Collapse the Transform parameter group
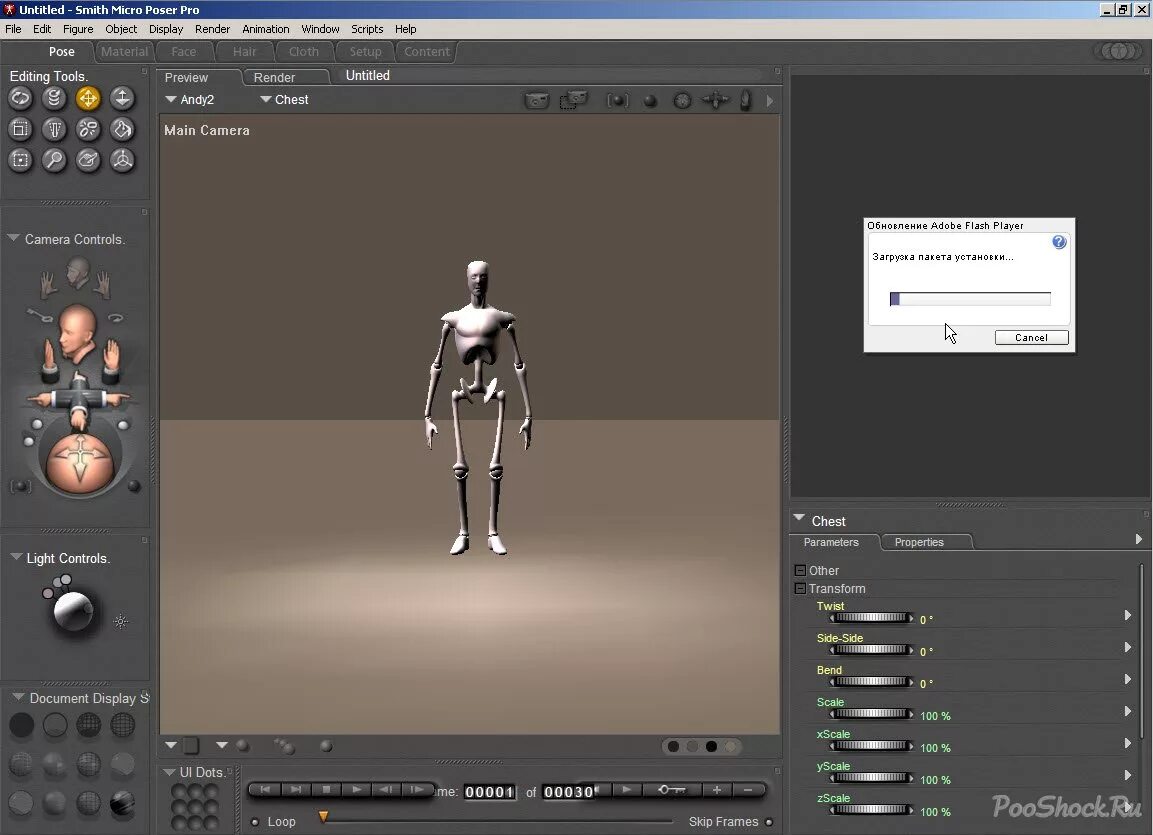This screenshot has width=1153, height=835. coord(799,588)
